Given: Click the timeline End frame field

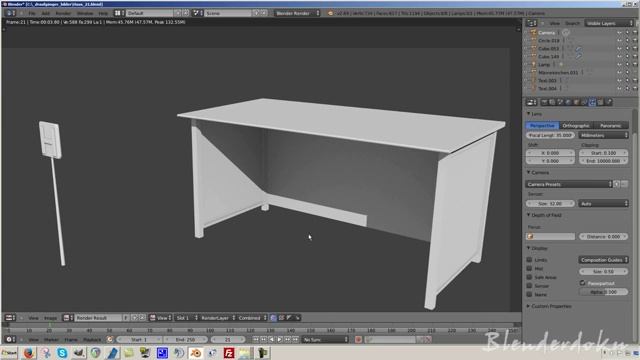Looking at the screenshot, I should click(x=186, y=339).
